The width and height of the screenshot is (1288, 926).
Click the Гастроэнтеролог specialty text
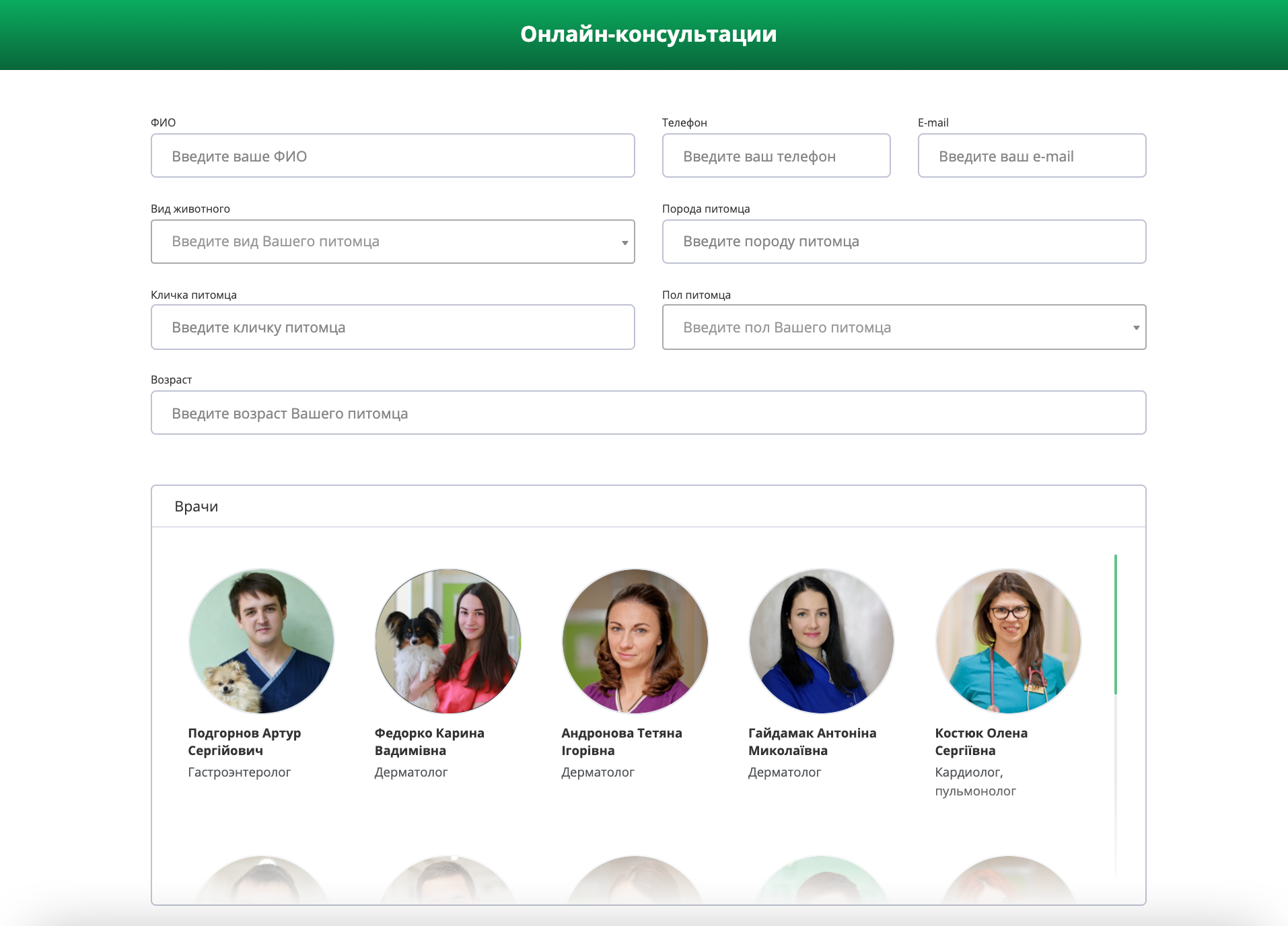pyautogui.click(x=240, y=772)
